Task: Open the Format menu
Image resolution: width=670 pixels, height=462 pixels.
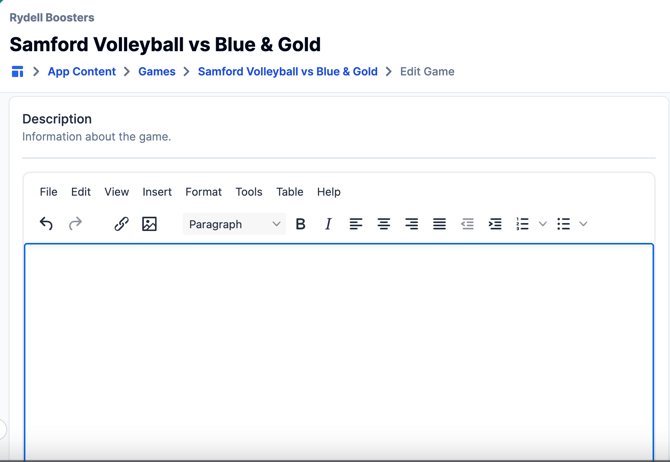Action: coord(203,192)
